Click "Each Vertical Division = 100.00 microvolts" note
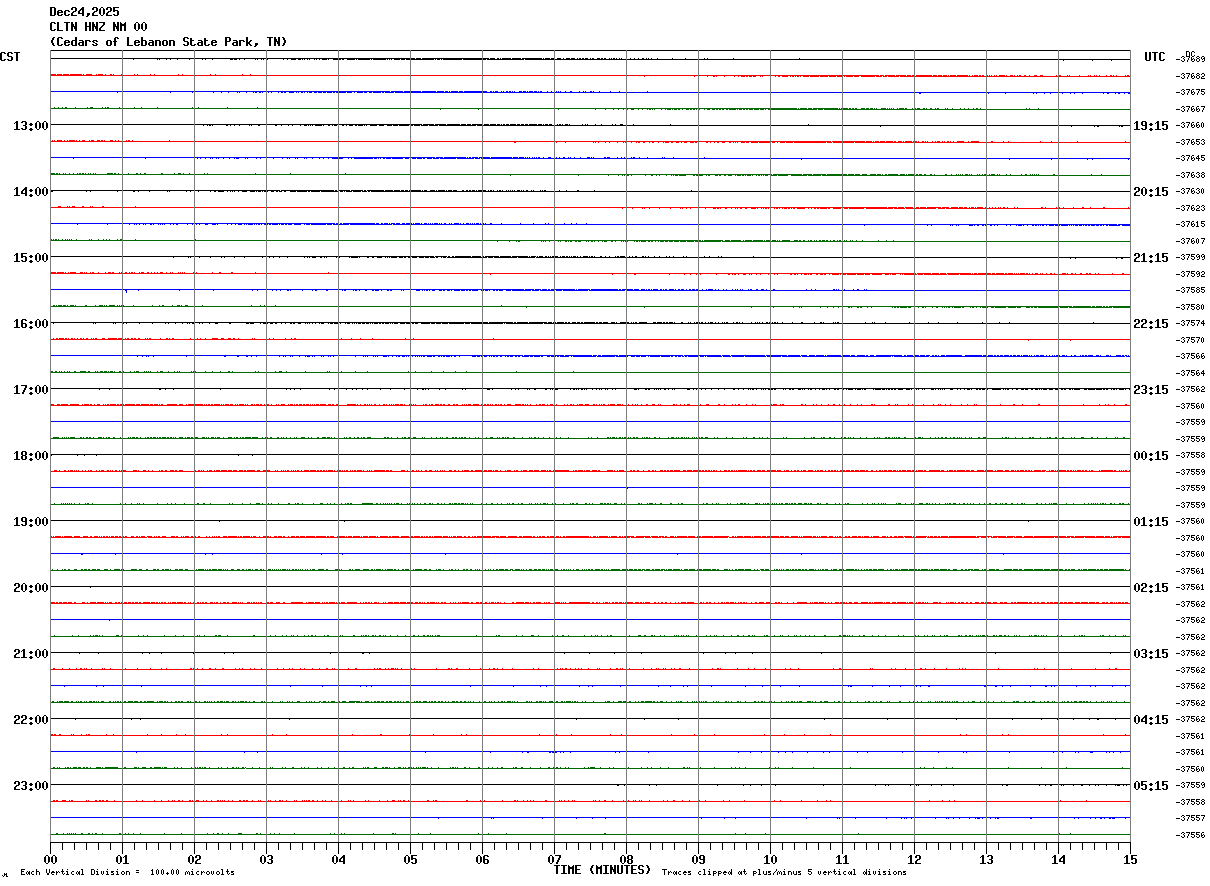Screen dimensions: 1210x886 pos(127,873)
